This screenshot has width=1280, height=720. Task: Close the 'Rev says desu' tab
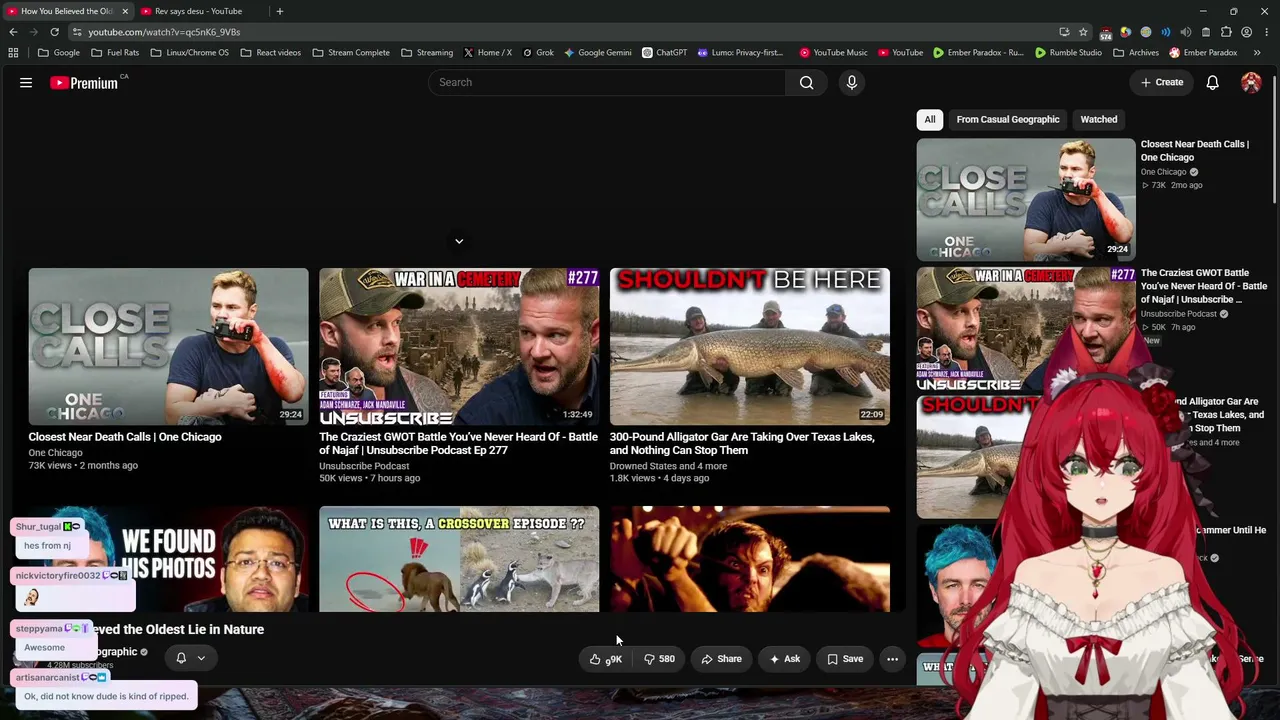click(x=259, y=11)
